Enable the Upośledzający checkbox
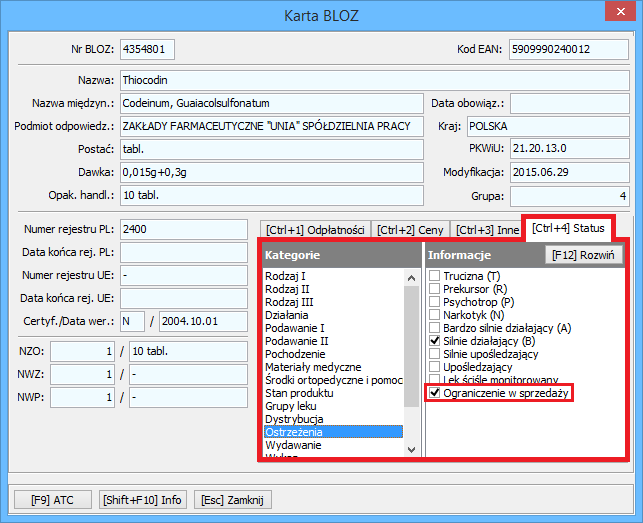This screenshot has width=643, height=523. pyautogui.click(x=434, y=367)
